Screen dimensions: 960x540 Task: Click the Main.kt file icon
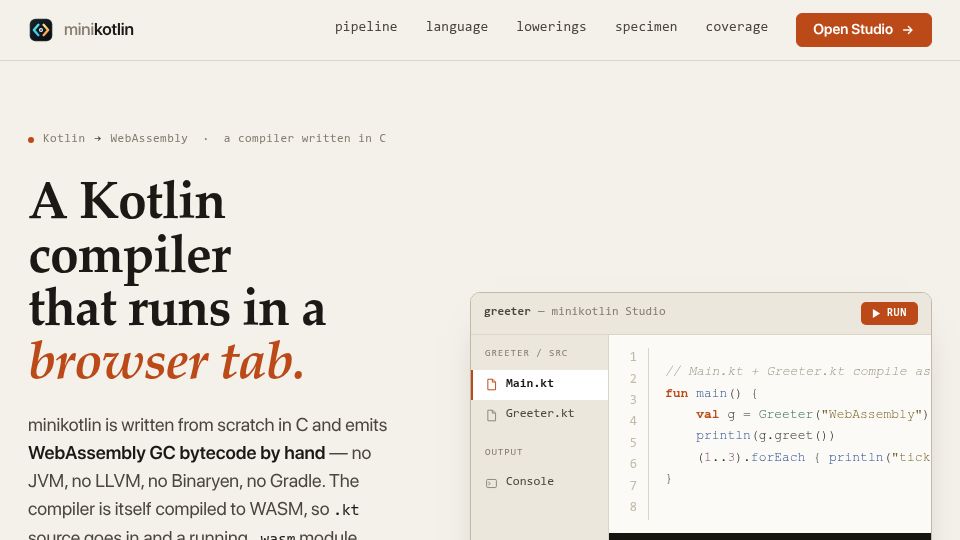[x=491, y=384]
